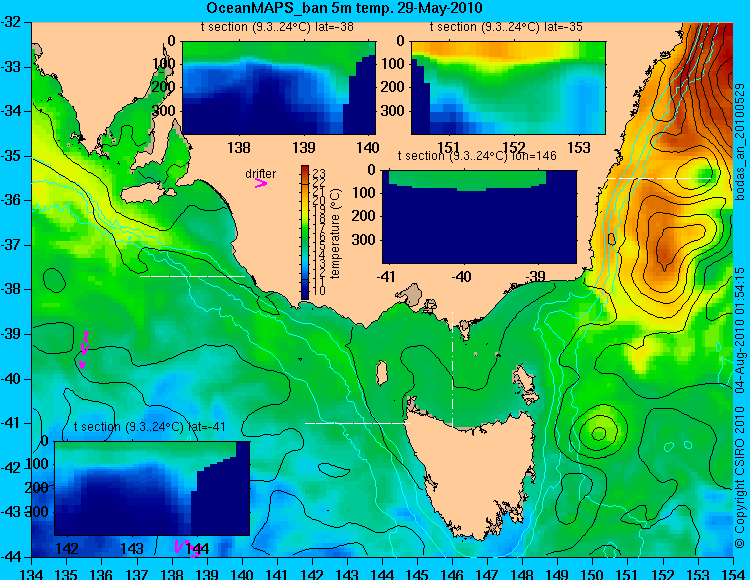Image resolution: width=750 pixels, height=580 pixels.
Task: Click the white dashed section line at latitude -35
Action: [660, 178]
